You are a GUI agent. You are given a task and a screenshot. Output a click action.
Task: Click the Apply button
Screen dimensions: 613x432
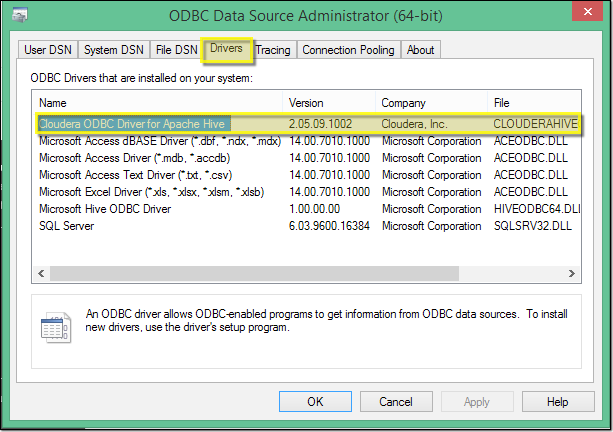pos(477,402)
